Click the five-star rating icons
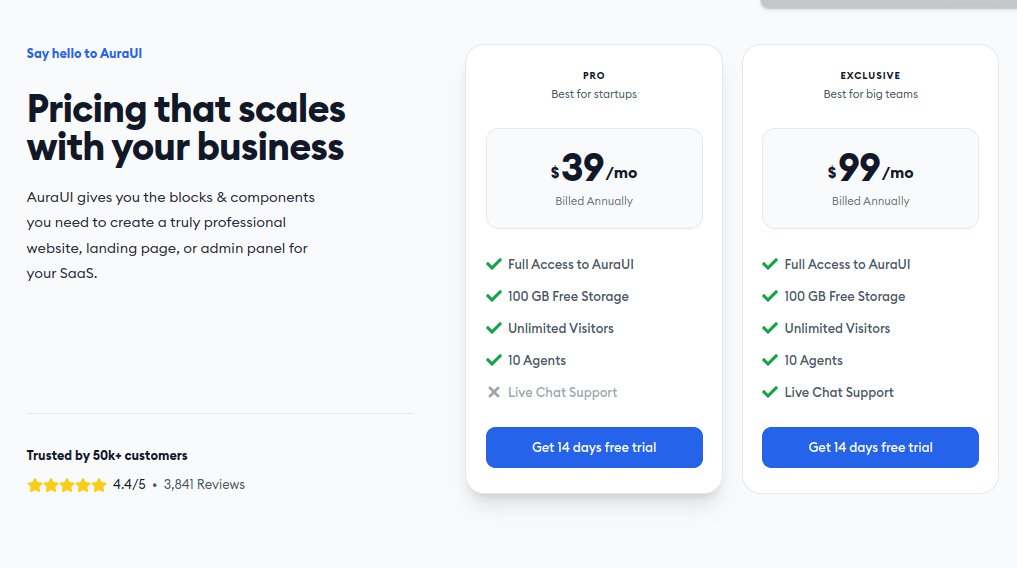The image size is (1017, 568). click(67, 485)
